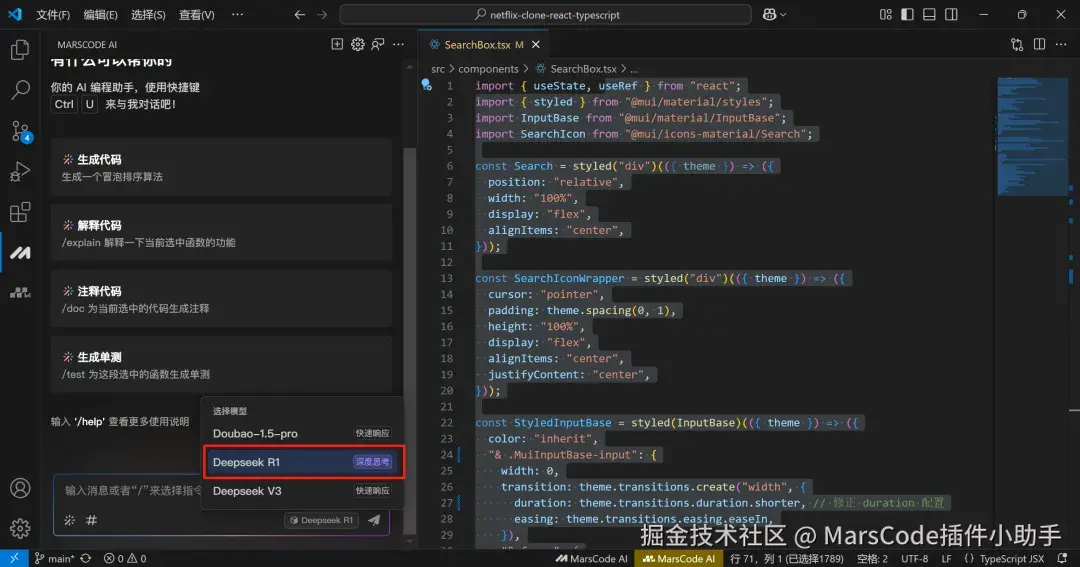
Task: Click the 解释代码 suggestion card
Action: (222, 233)
